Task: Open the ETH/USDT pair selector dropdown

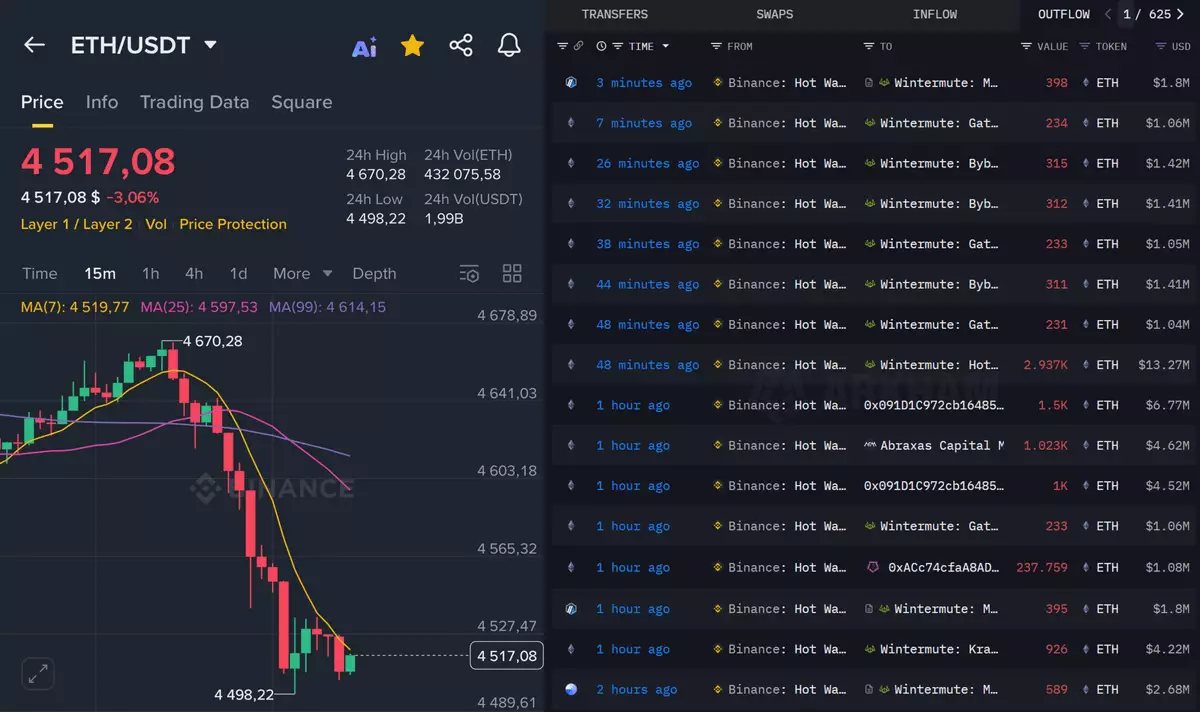Action: click(x=210, y=45)
